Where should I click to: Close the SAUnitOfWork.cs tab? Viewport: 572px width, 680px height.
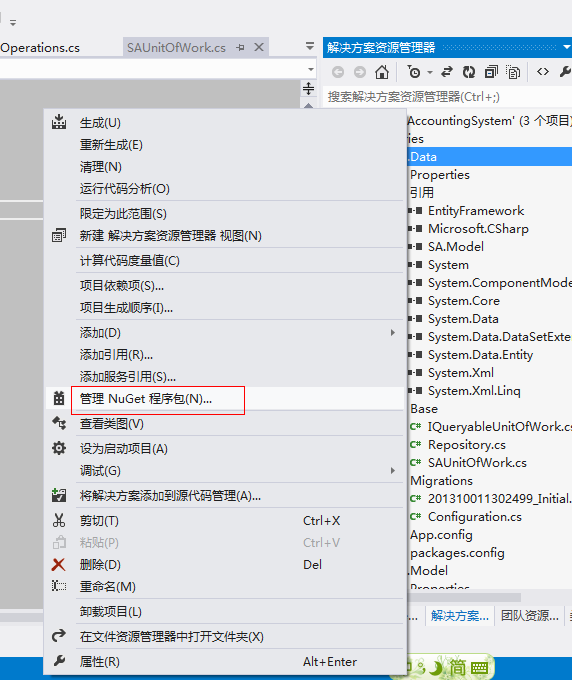259,47
